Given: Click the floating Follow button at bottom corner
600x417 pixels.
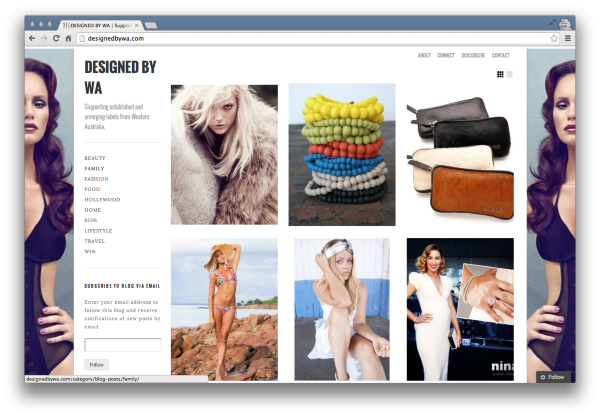Looking at the screenshot, I should pos(553,377).
